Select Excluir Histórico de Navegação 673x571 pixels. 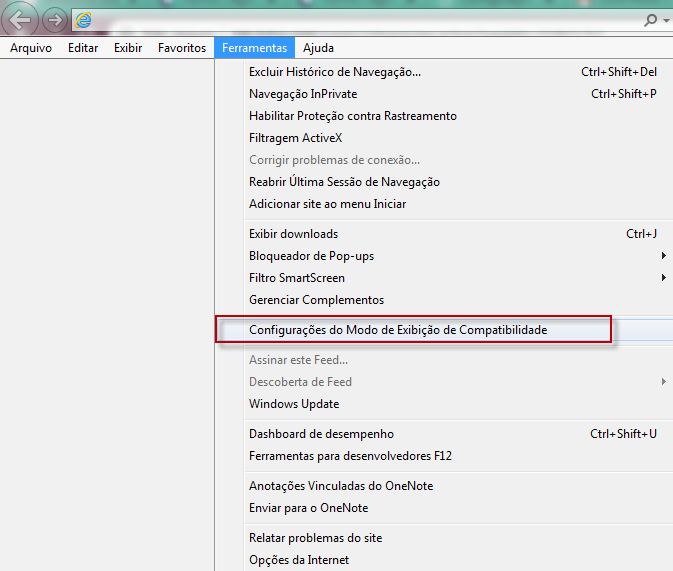point(444,72)
